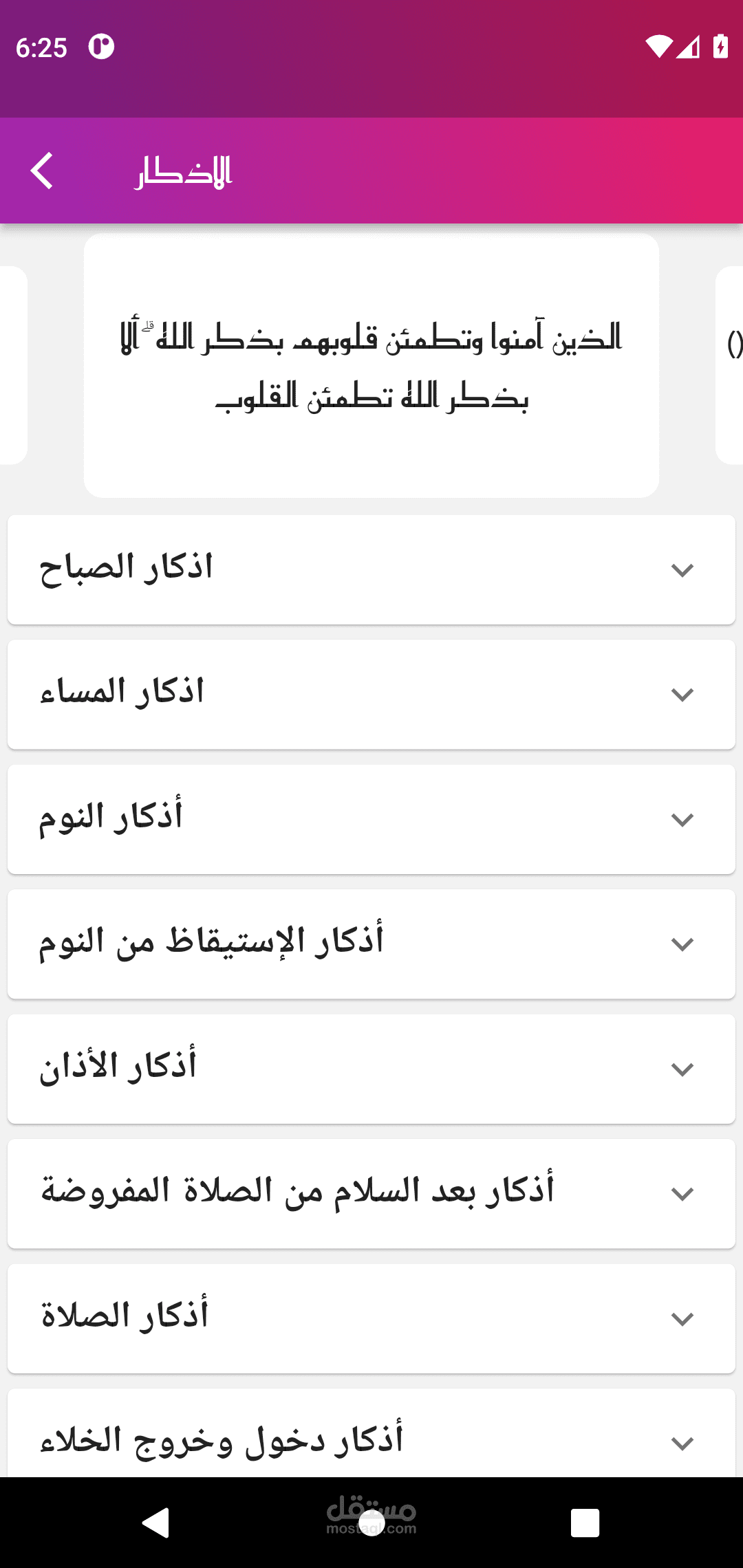Tap the cellular signal icon
This screenshot has height=1568, width=743.
click(x=689, y=47)
